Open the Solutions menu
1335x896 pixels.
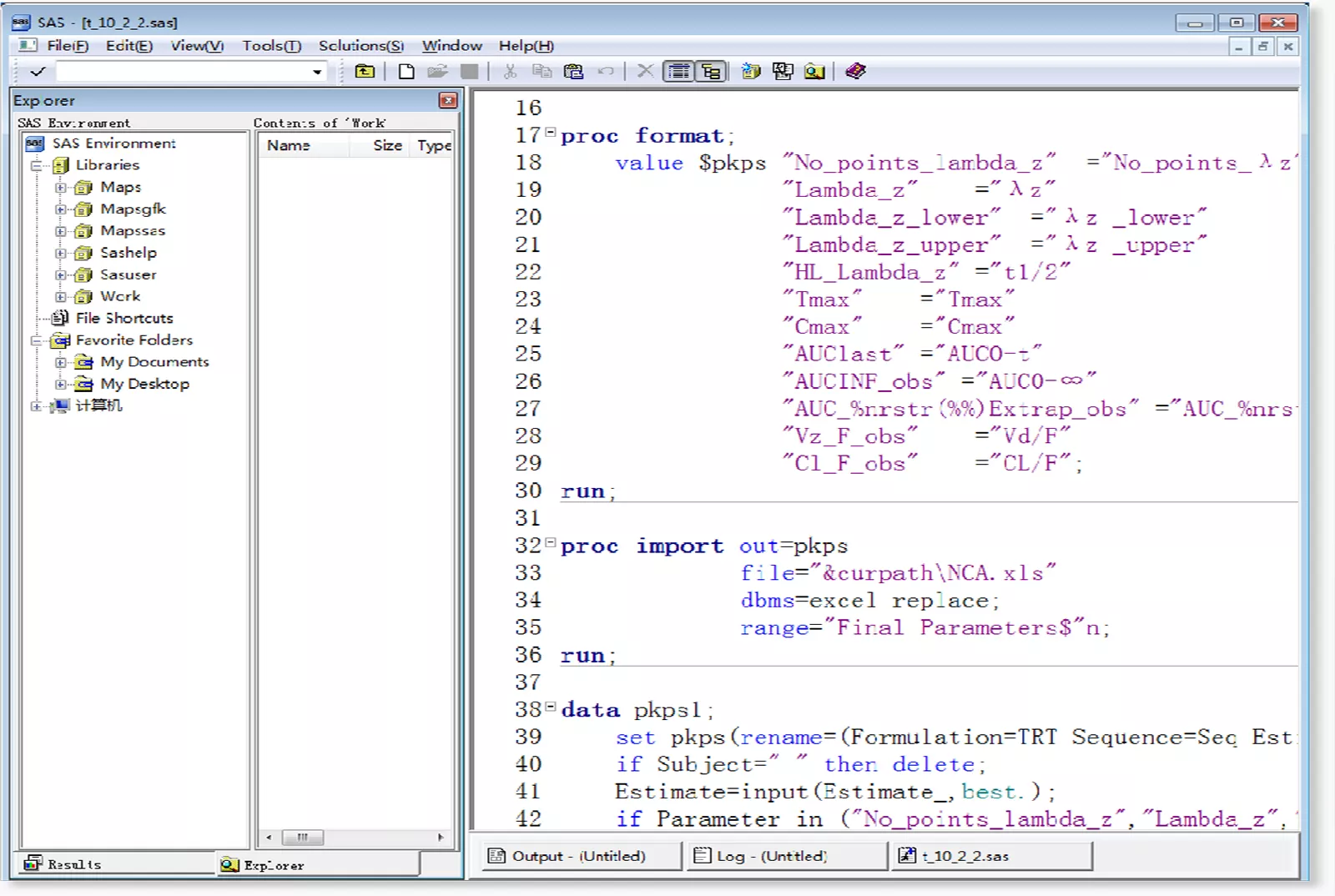coord(360,46)
